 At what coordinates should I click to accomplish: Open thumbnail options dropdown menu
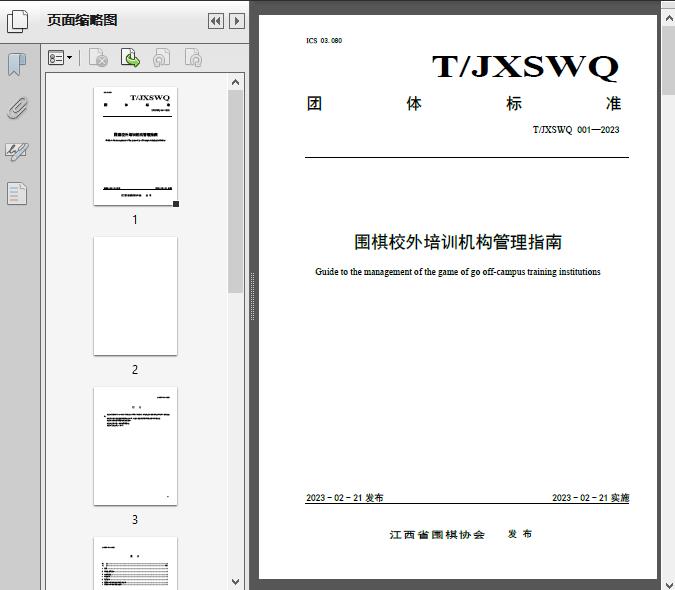(x=60, y=58)
